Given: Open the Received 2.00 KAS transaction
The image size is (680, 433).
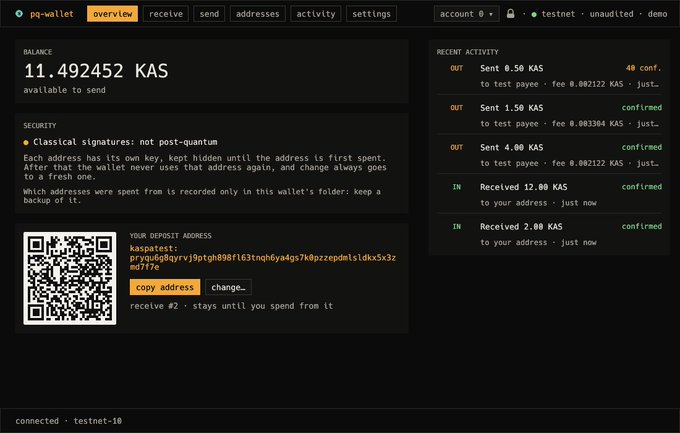Looking at the screenshot, I should pyautogui.click(x=549, y=234).
